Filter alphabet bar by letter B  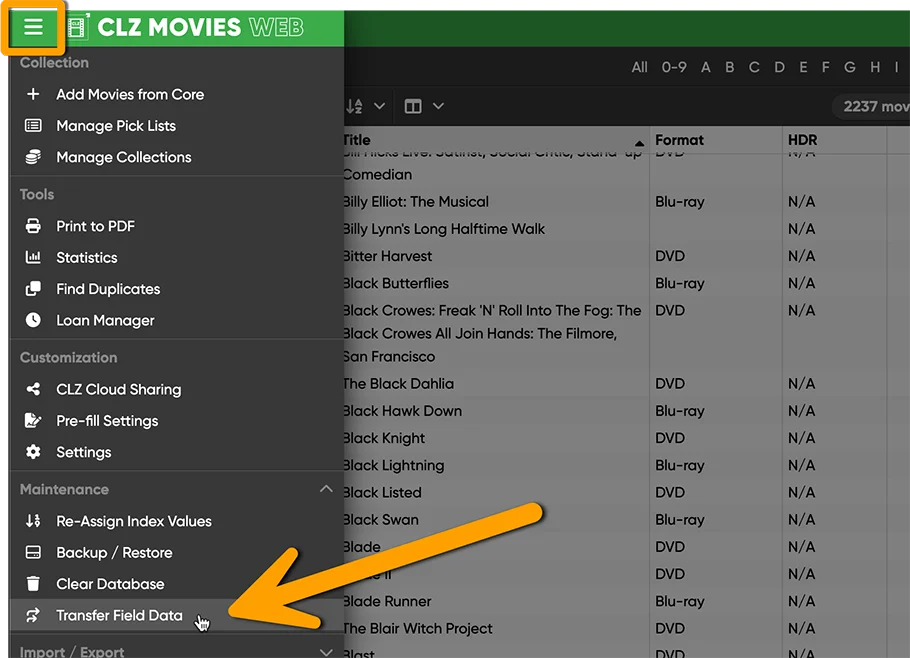pos(730,67)
